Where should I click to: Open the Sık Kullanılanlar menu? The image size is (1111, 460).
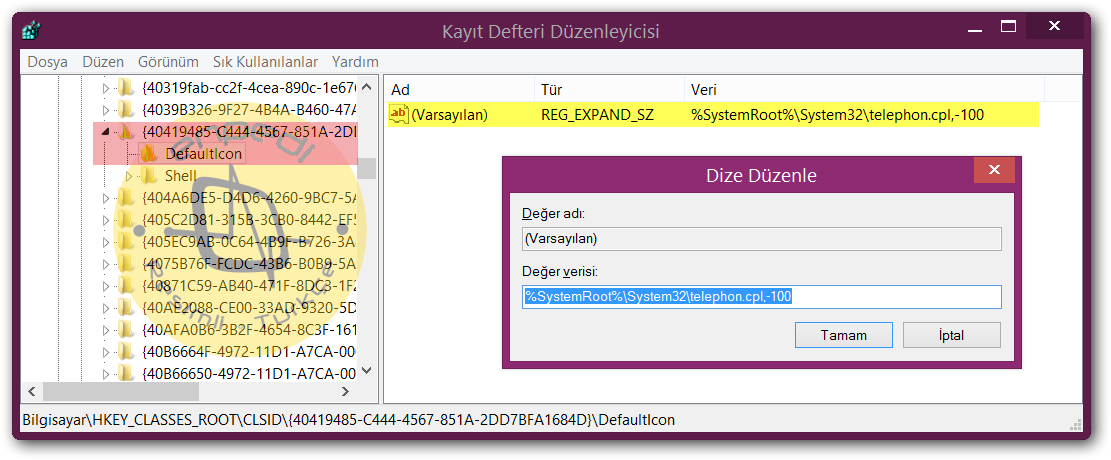coord(265,62)
